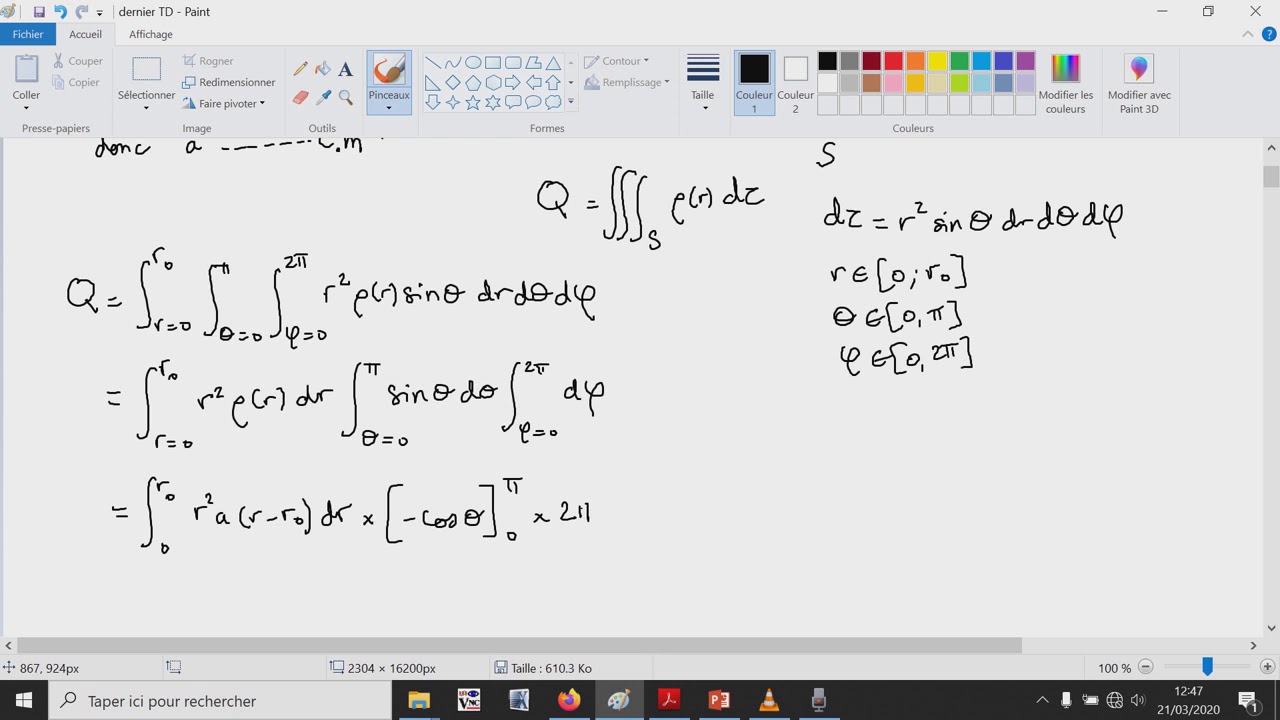
Task: Select the Text tool
Action: tap(345, 69)
